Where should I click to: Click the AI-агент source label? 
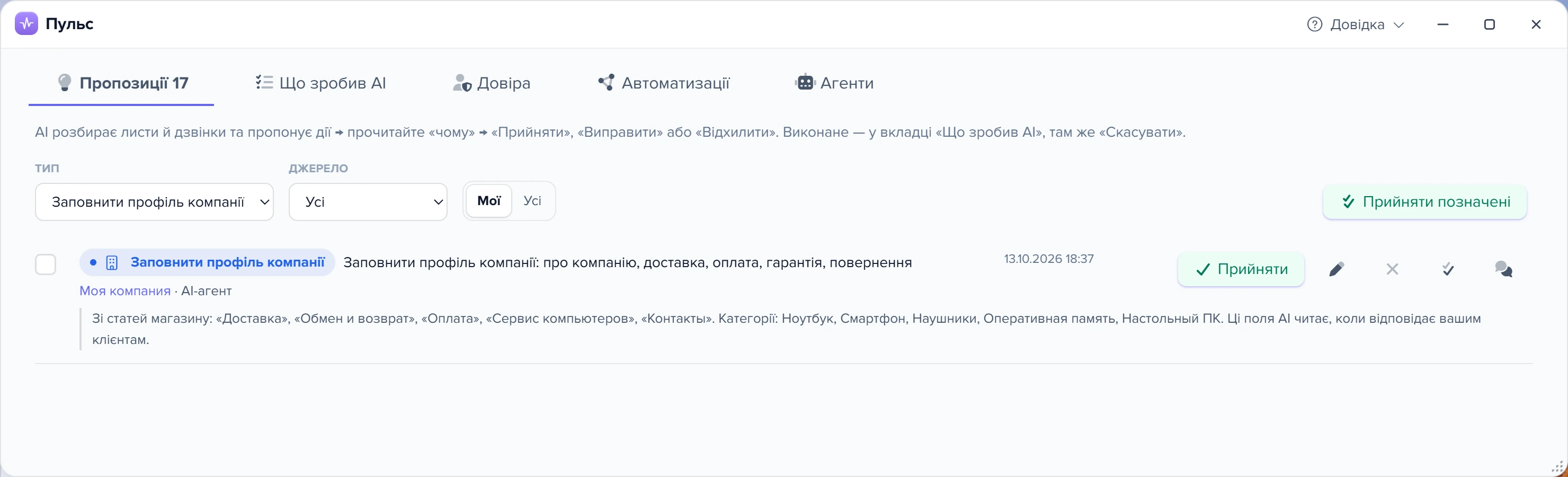click(x=207, y=291)
